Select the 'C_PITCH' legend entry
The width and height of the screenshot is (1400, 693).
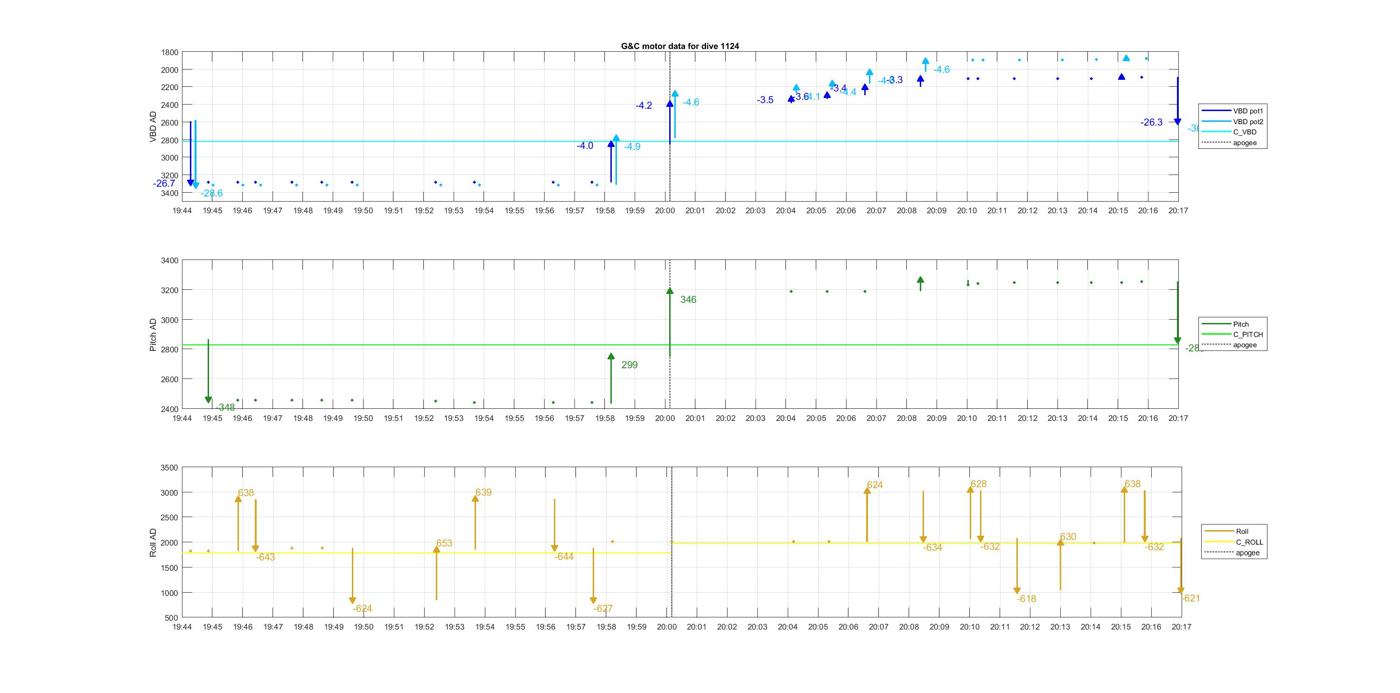(1233, 335)
